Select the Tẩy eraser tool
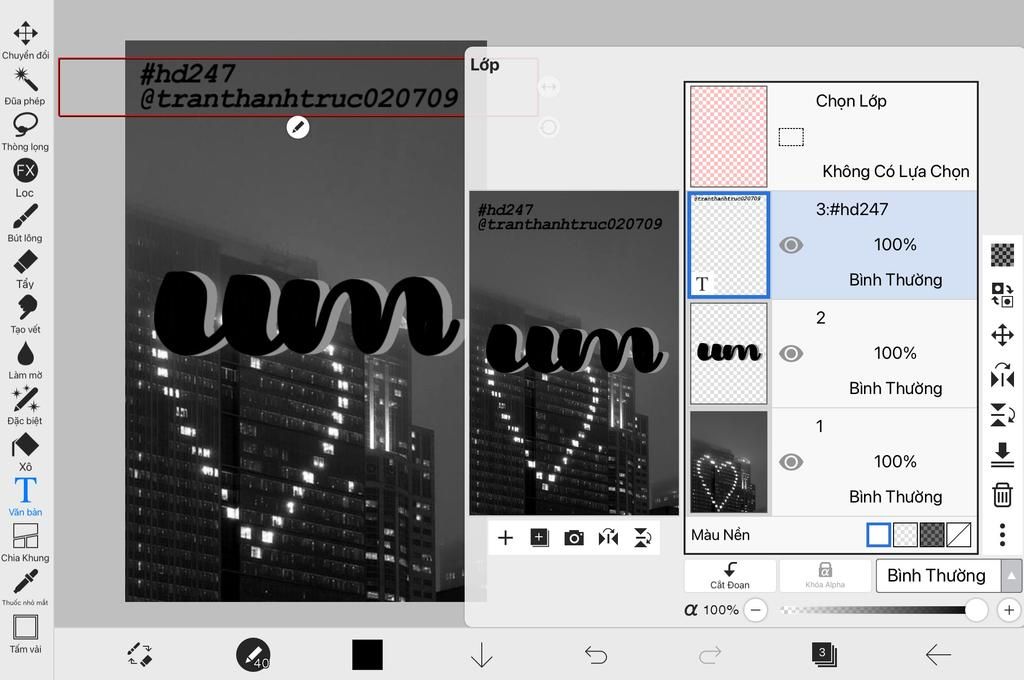This screenshot has height=680, width=1024. pos(25,268)
